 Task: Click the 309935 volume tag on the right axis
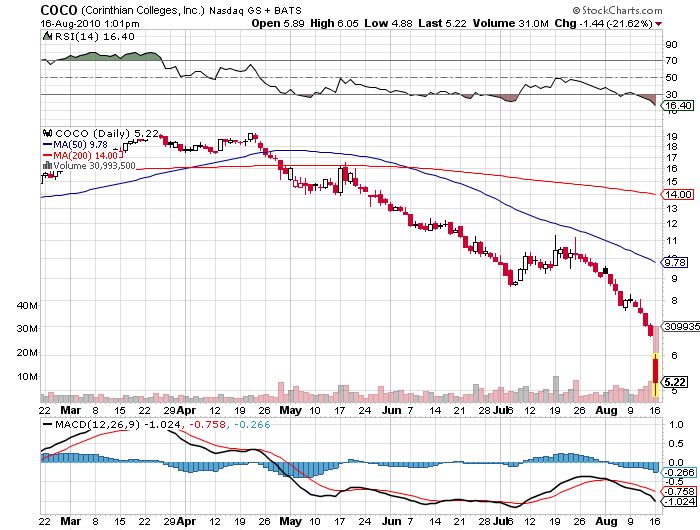tap(680, 326)
